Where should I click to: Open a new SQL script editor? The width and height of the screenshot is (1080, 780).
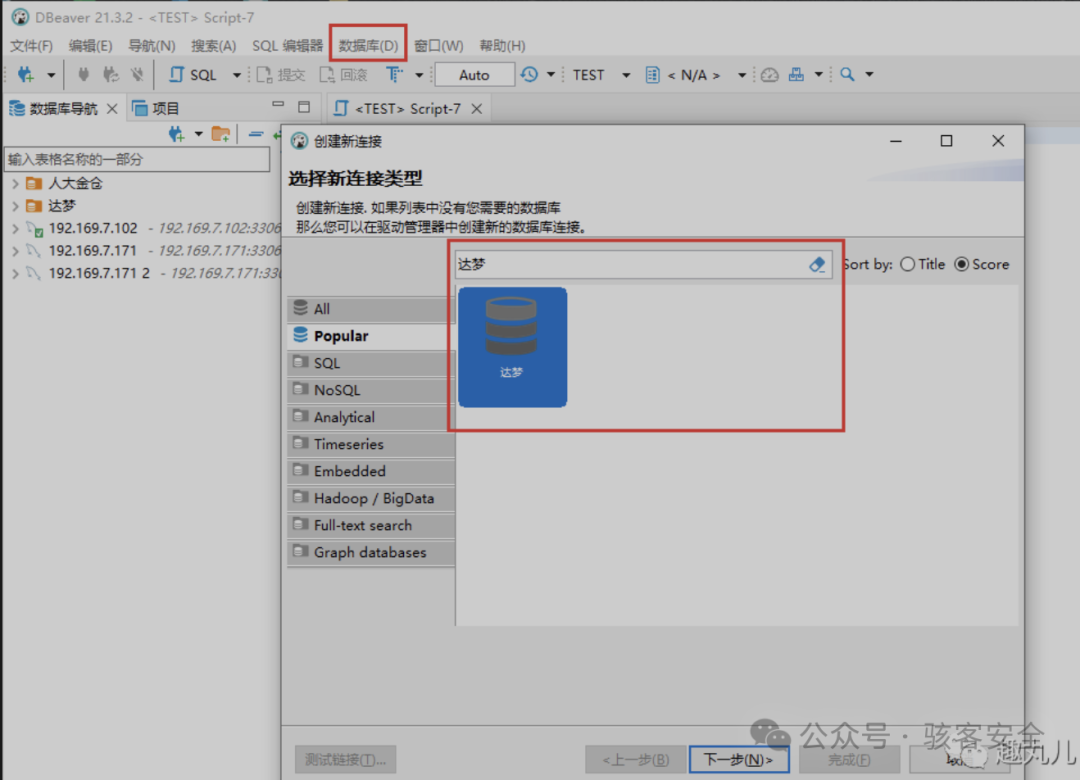point(193,74)
